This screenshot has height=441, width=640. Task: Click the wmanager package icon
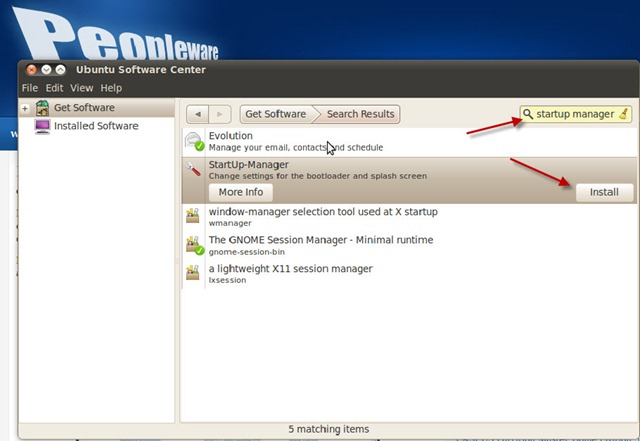tap(193, 216)
